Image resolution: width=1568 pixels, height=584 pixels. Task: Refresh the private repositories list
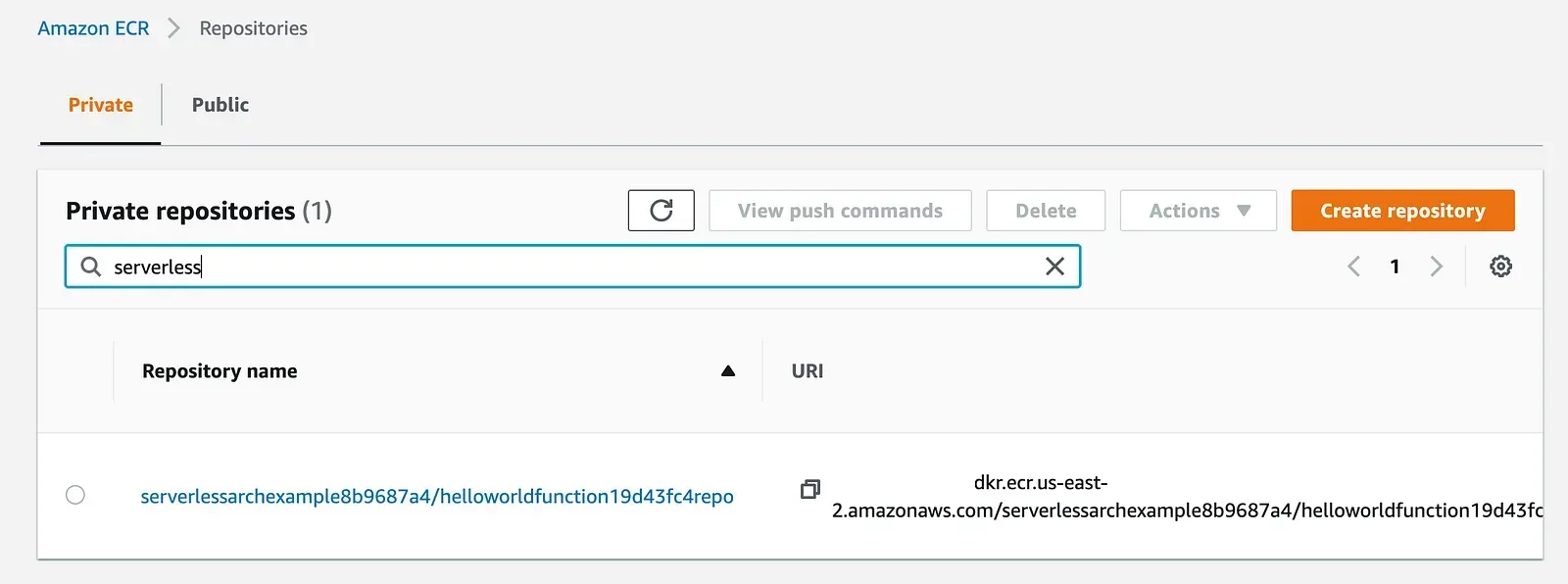[661, 211]
